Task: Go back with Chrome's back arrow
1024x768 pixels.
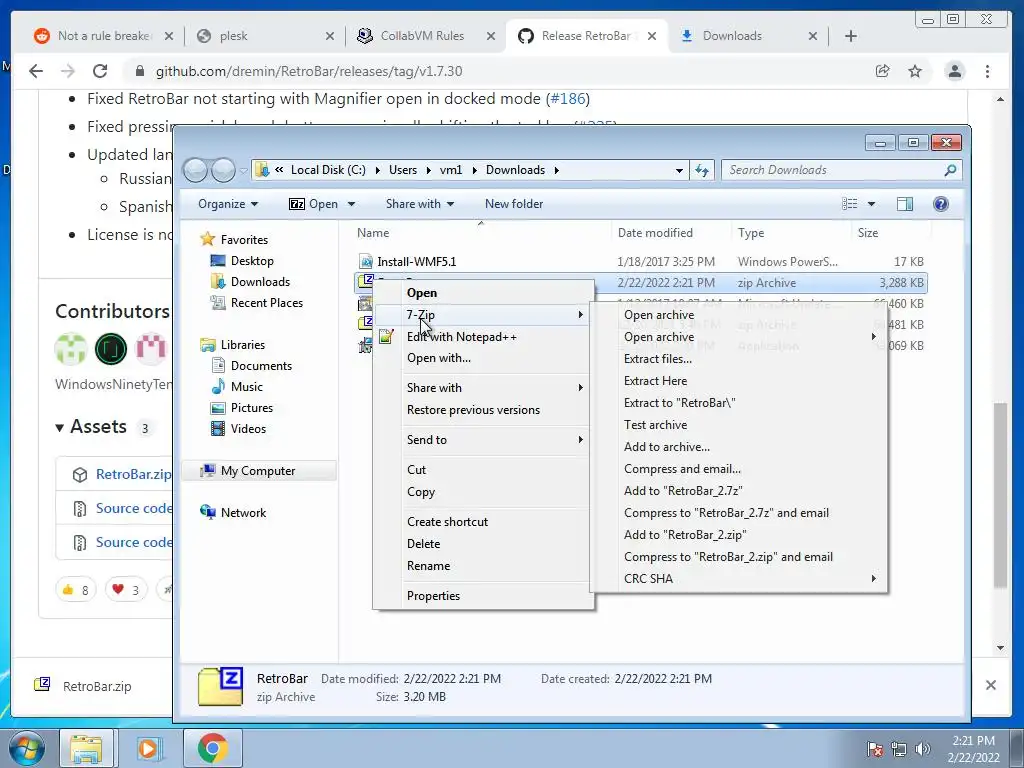Action: [36, 71]
